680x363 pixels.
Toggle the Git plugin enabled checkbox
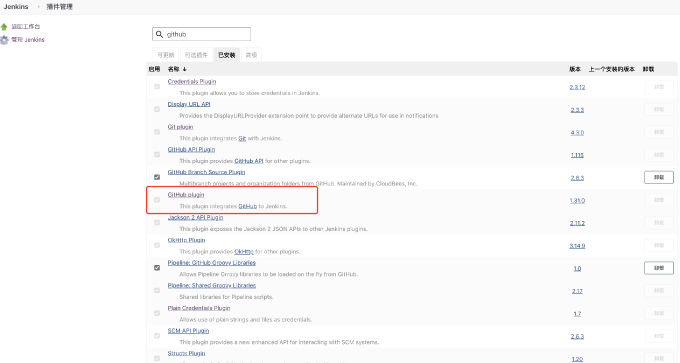click(x=157, y=132)
